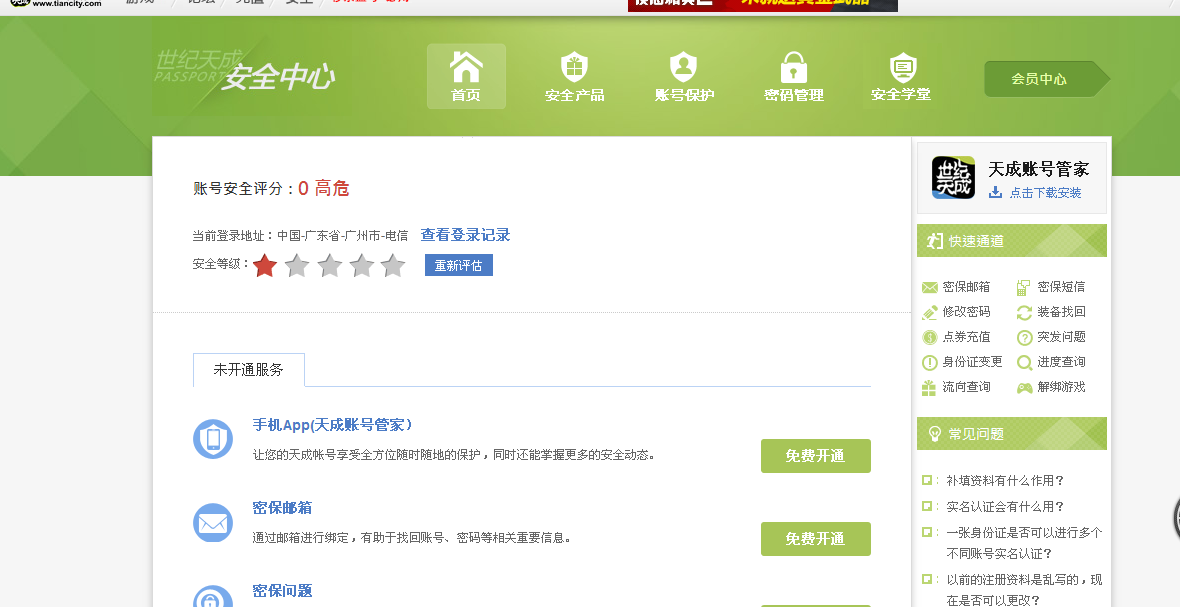Open 流向查询 quick link
Viewport: 1180px width, 607px height.
tap(966, 387)
